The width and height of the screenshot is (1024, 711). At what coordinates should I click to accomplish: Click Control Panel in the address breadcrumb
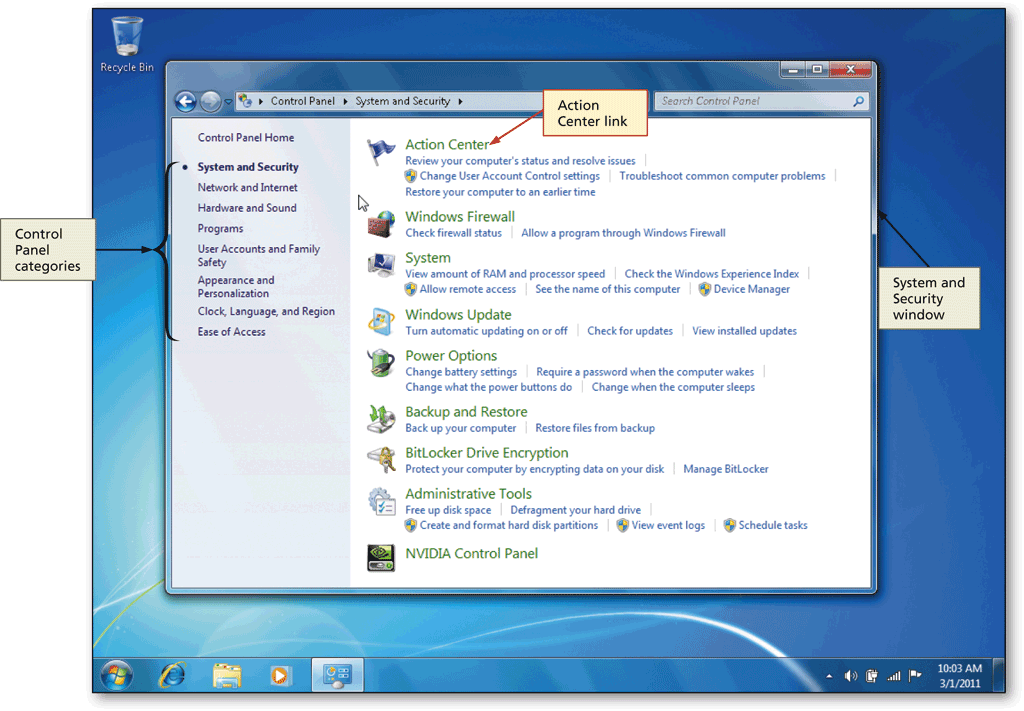(302, 101)
